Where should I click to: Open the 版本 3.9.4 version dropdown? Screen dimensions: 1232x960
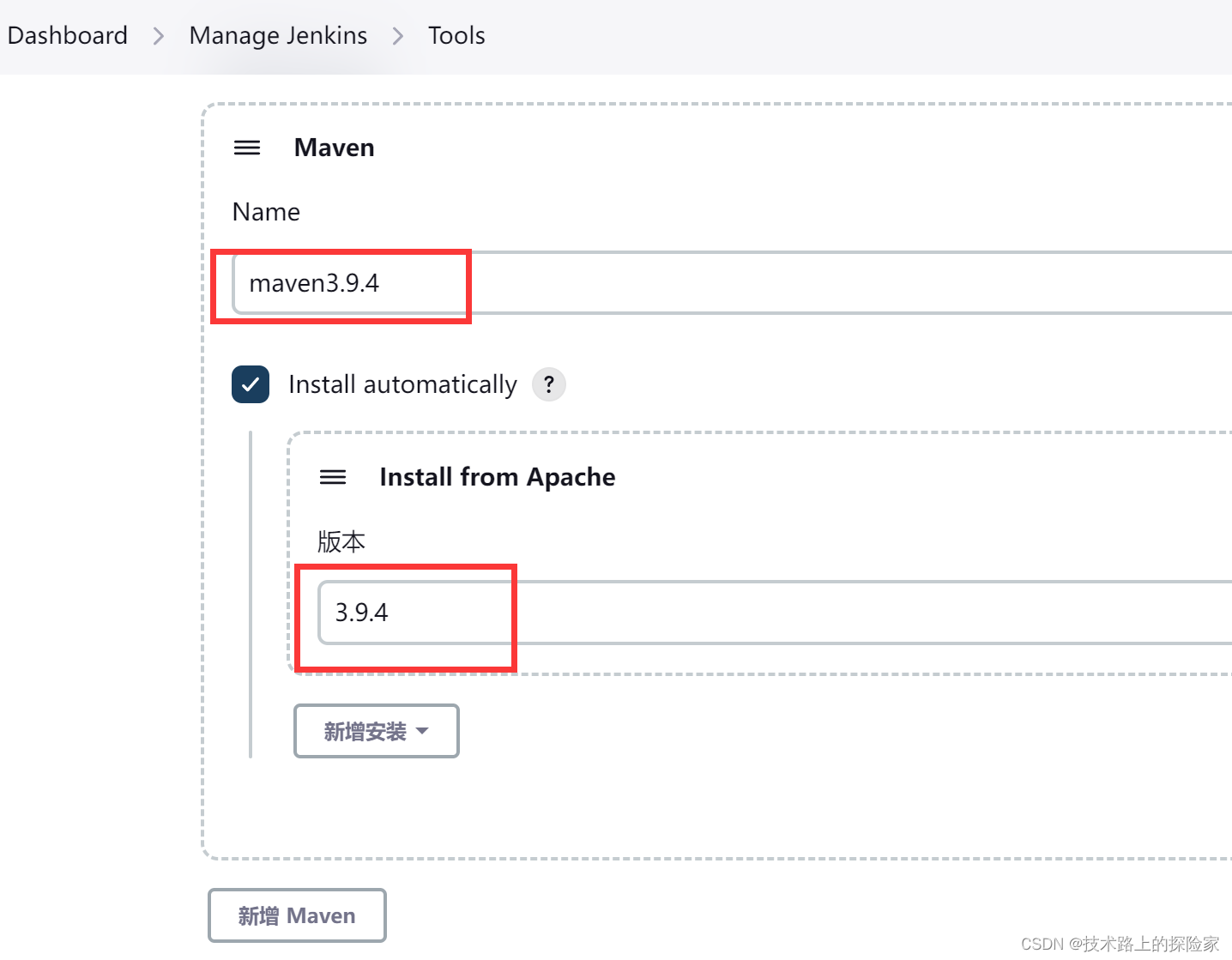click(775, 613)
